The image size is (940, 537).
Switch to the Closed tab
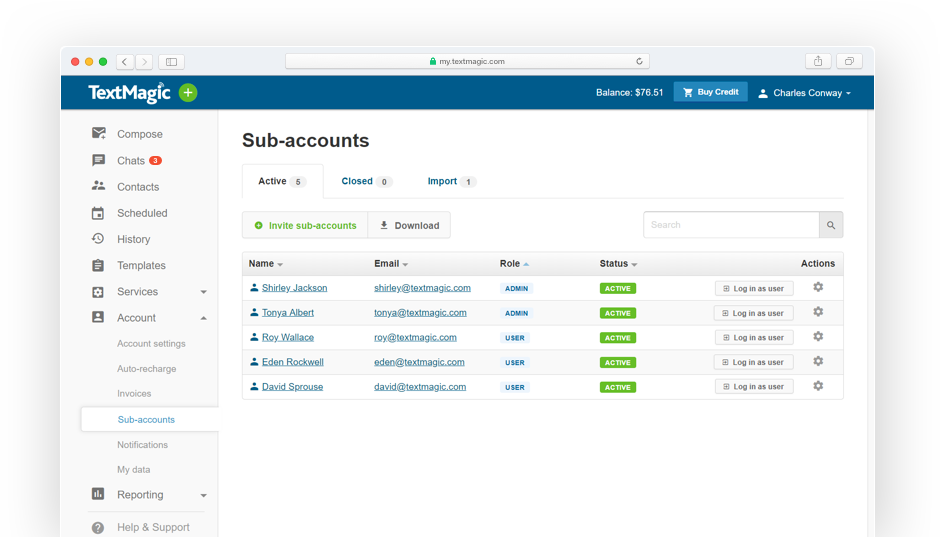coord(366,181)
